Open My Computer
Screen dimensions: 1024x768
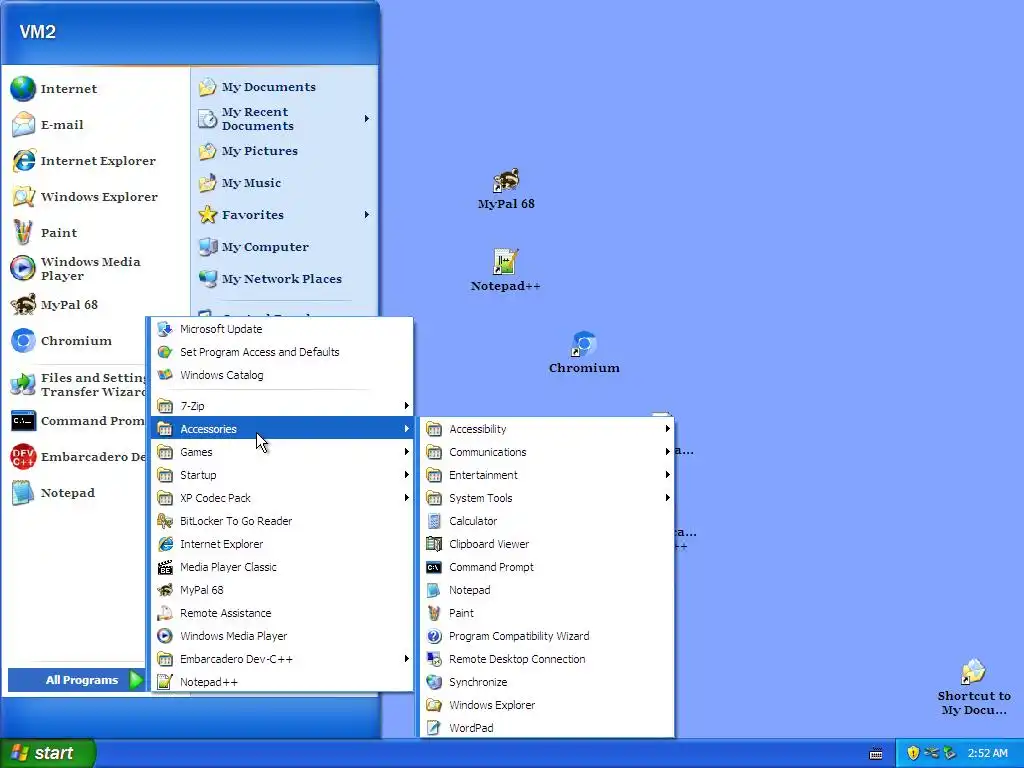[x=284, y=247]
